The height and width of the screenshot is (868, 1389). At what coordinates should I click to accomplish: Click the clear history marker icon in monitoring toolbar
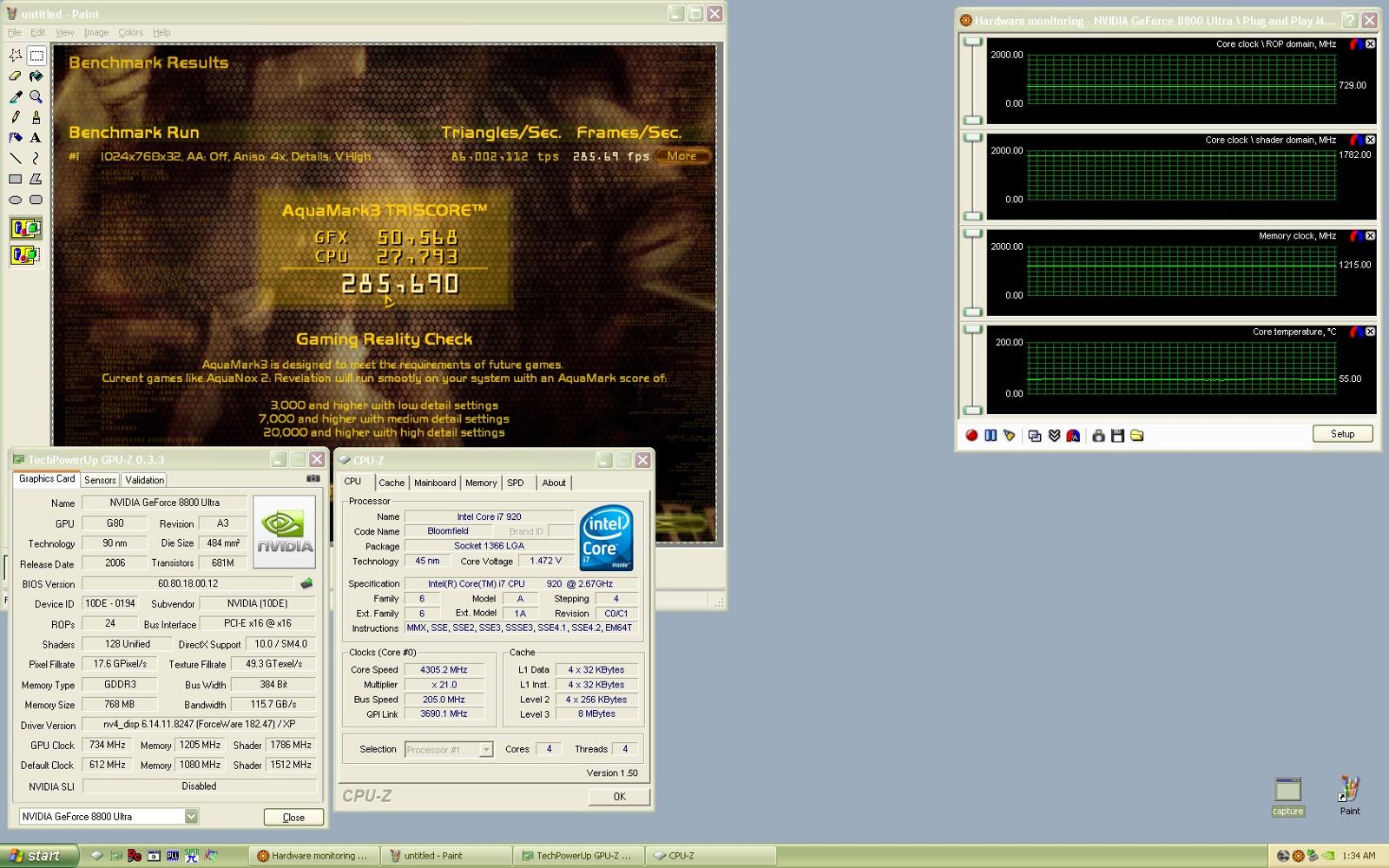tap(1010, 435)
